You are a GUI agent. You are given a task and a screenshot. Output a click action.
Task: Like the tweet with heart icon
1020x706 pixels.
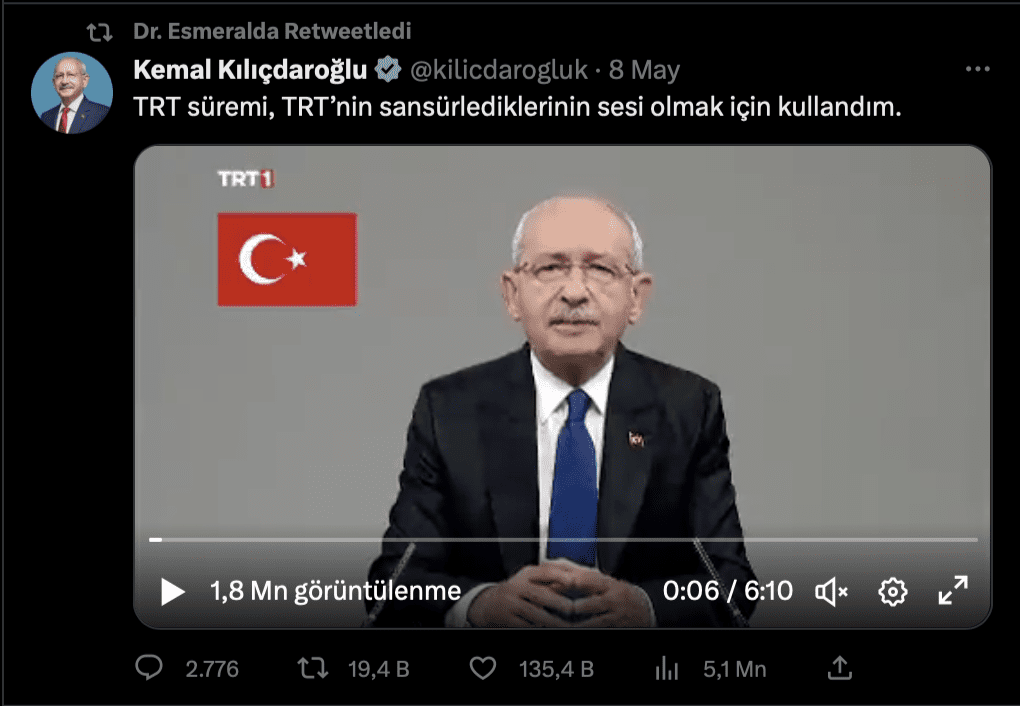(483, 668)
